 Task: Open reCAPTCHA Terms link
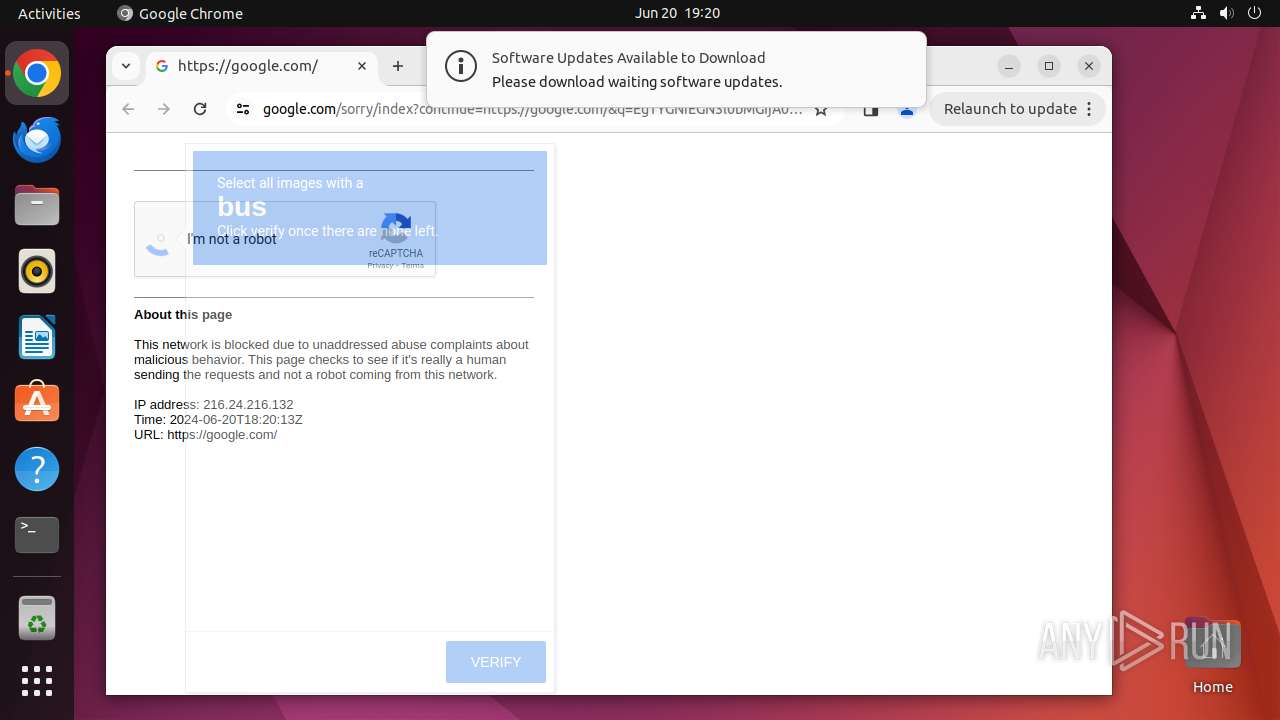[x=413, y=266]
